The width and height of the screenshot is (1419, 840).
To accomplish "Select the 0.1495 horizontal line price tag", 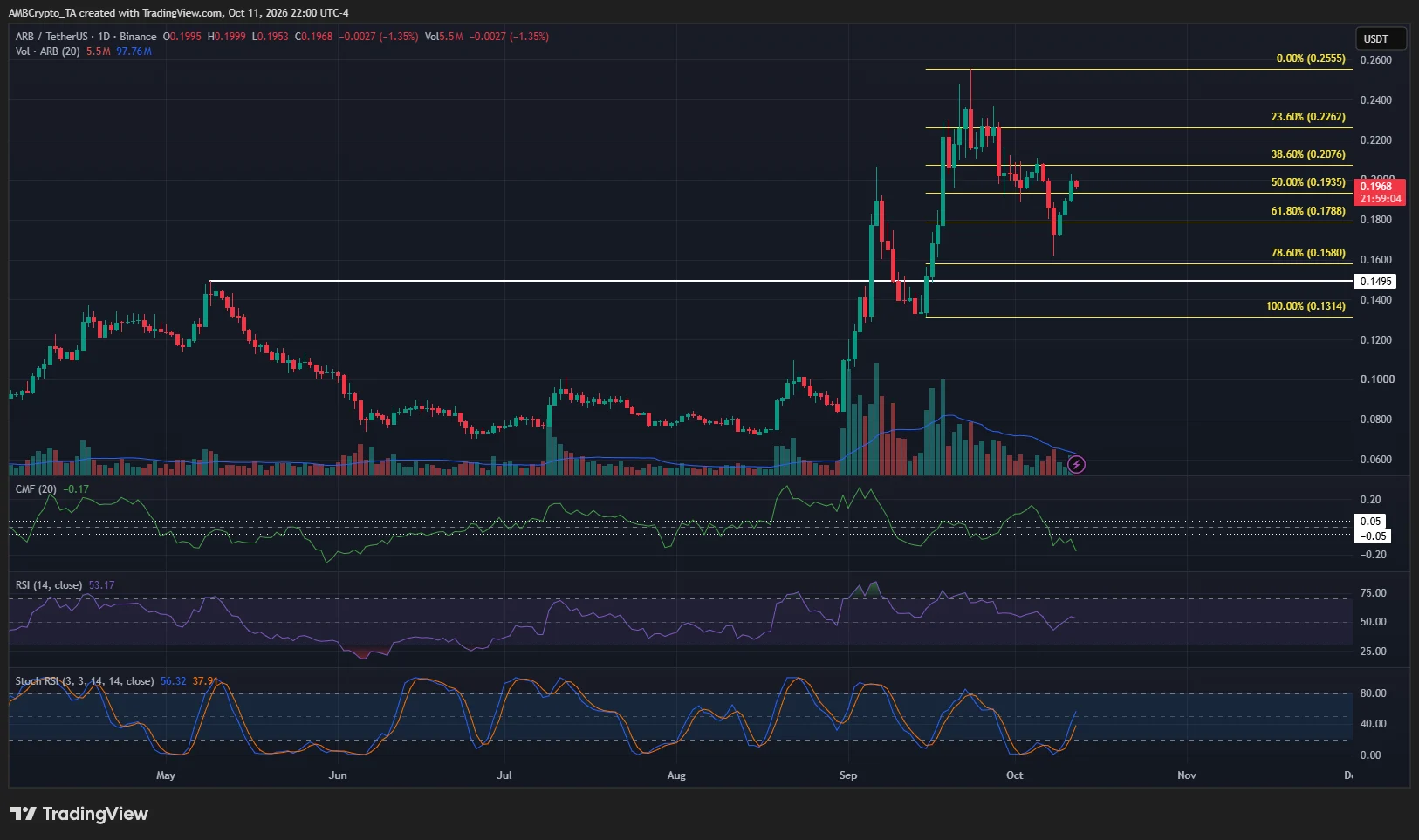I will point(1374,281).
